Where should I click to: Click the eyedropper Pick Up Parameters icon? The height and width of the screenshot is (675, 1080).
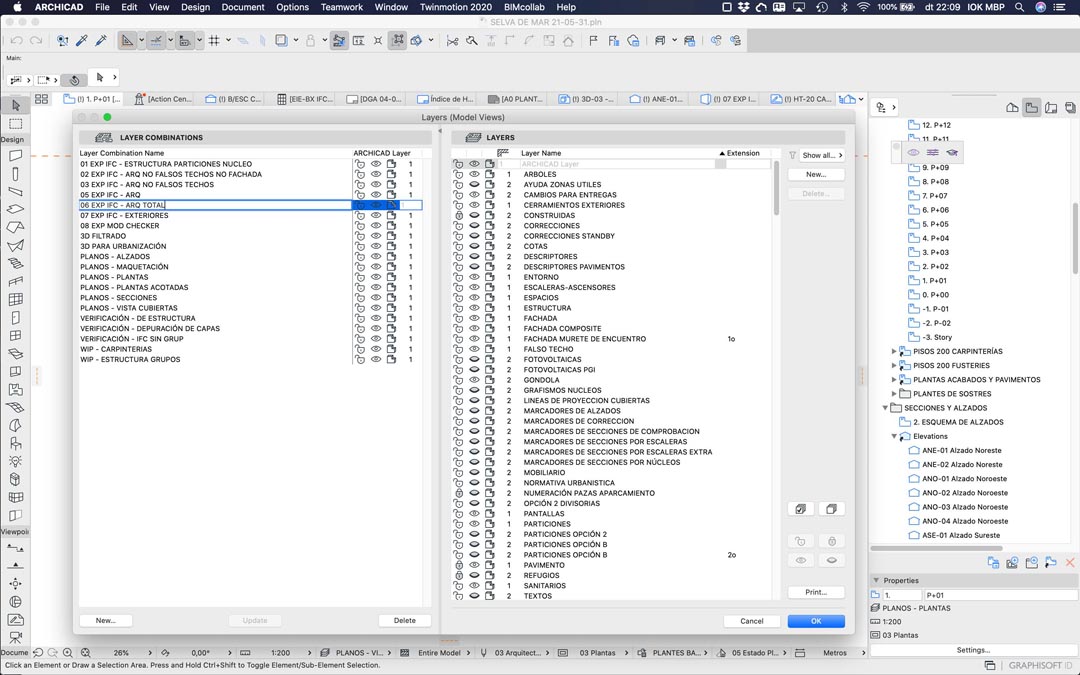[x=82, y=41]
